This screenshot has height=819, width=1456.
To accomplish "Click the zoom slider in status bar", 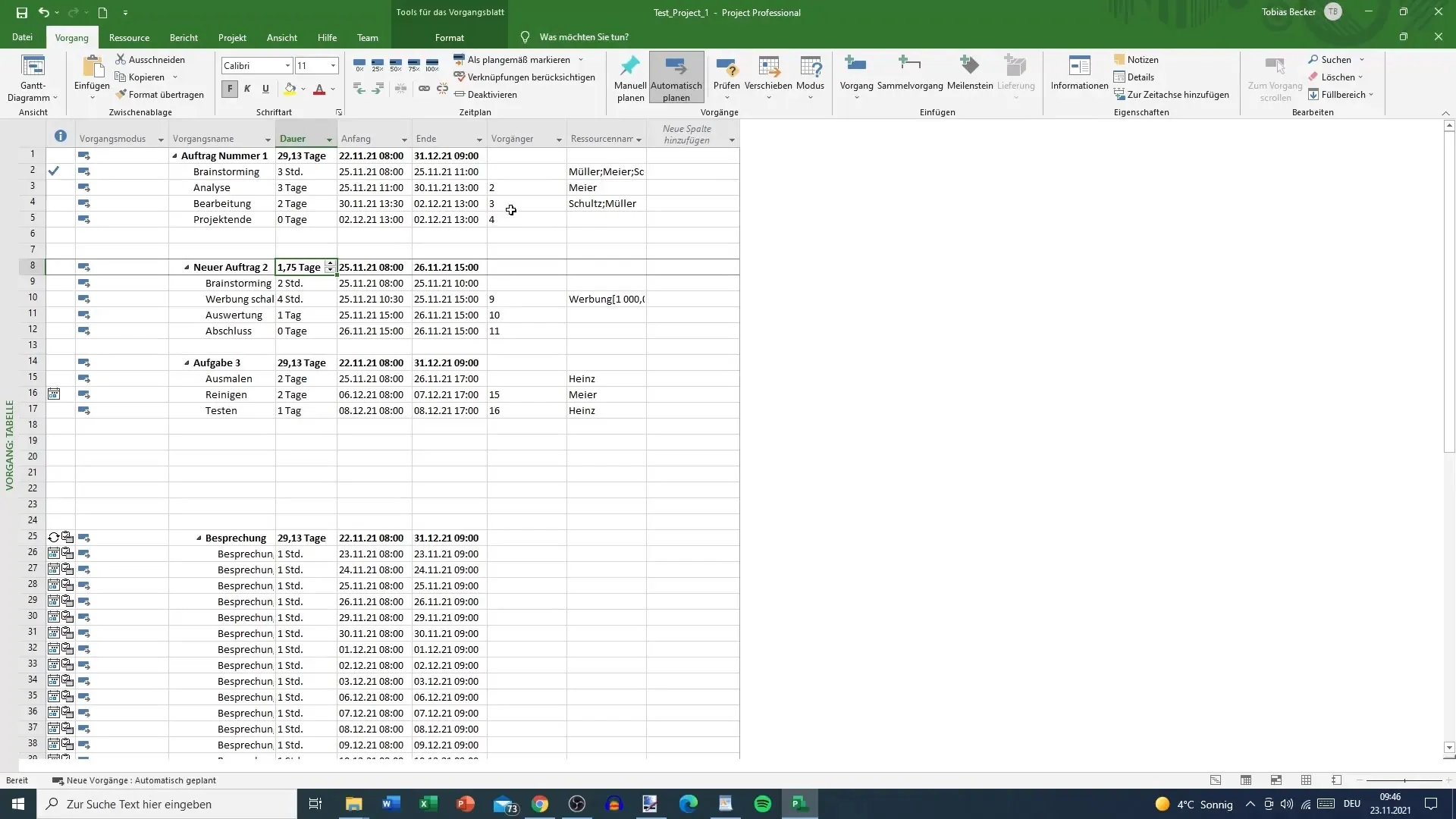I will coord(1404,780).
